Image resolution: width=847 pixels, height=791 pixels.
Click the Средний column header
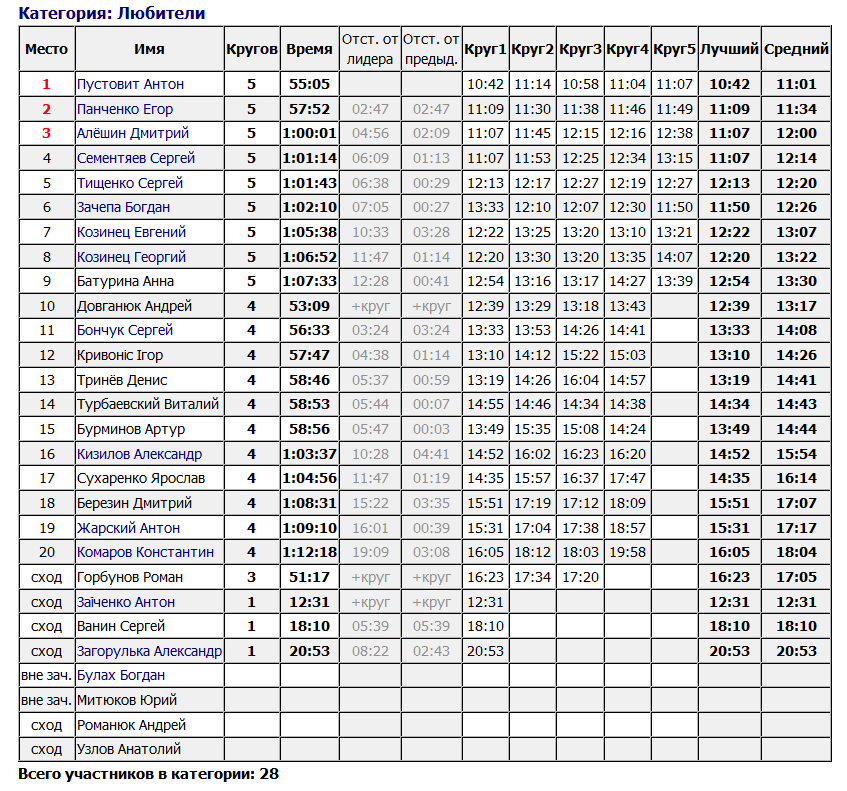coord(796,49)
